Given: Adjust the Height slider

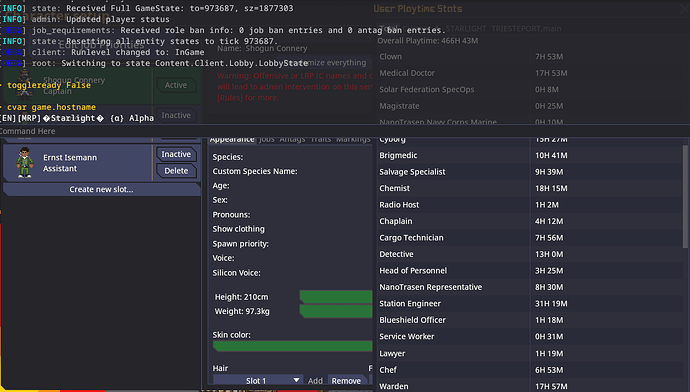Looking at the screenshot, I should 336,297.
